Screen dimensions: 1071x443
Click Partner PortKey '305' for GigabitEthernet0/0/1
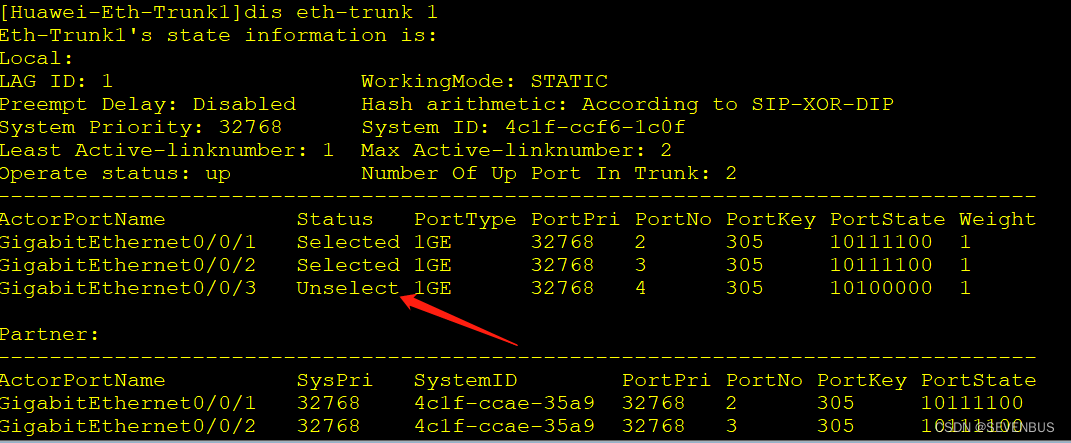(835, 403)
